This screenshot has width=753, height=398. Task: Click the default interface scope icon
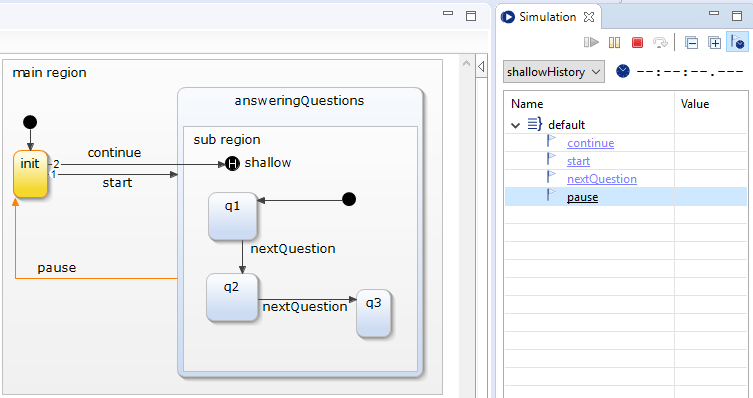point(534,124)
